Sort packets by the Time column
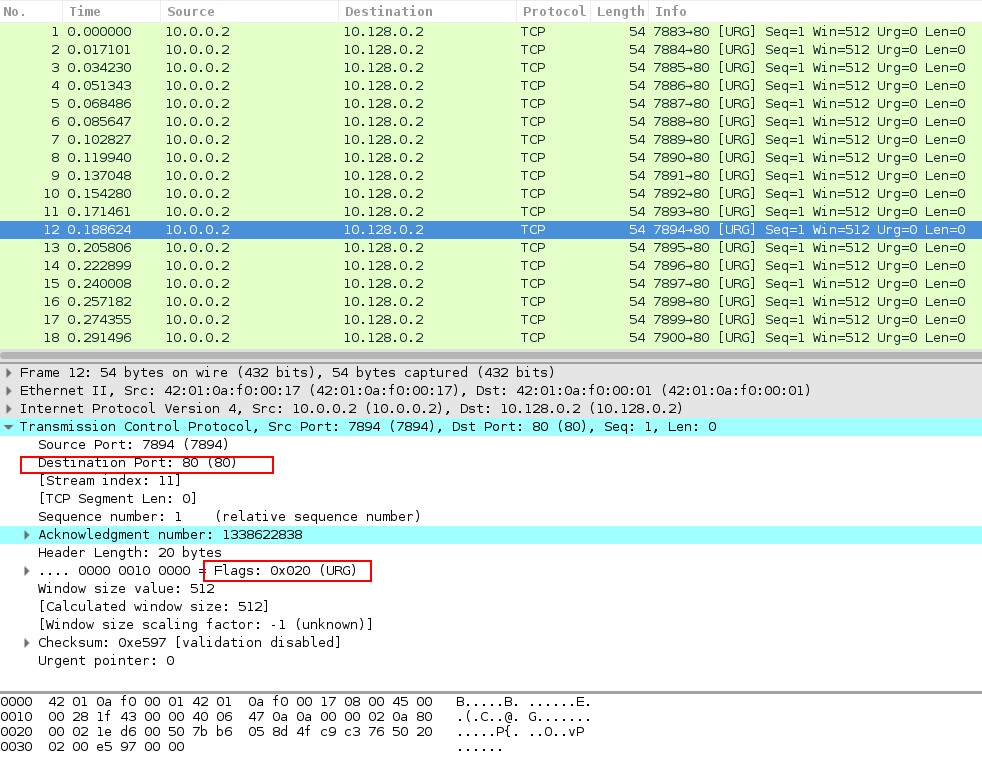982x771 pixels. click(x=111, y=11)
